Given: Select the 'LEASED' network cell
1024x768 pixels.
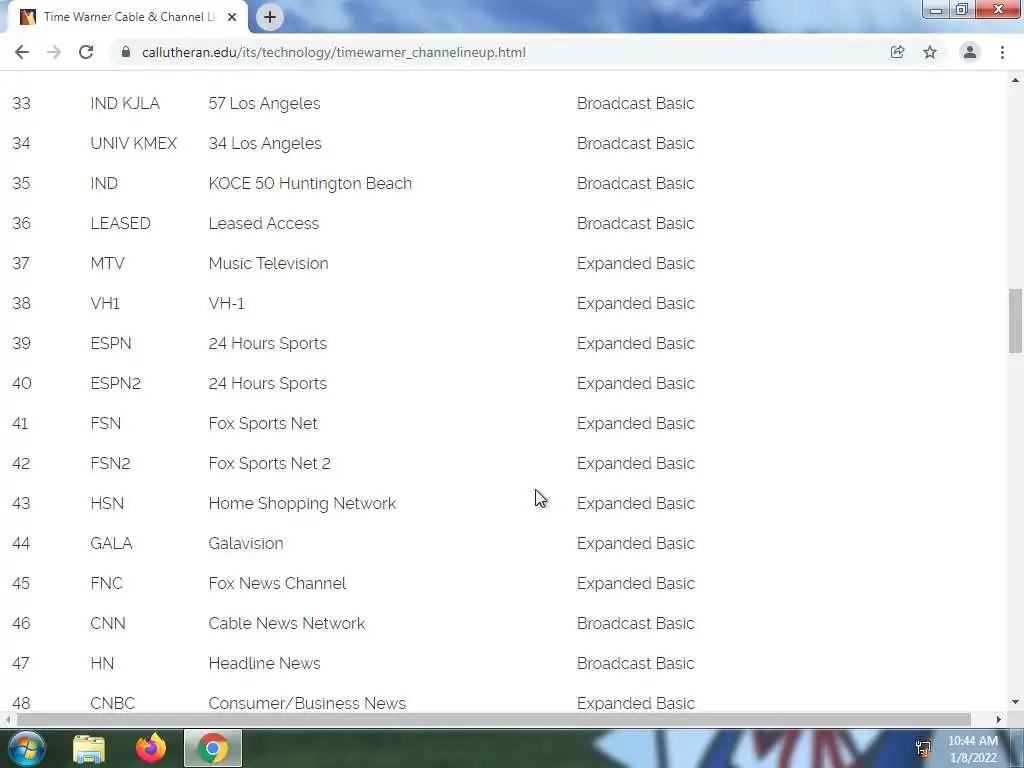Looking at the screenshot, I should 120,223.
